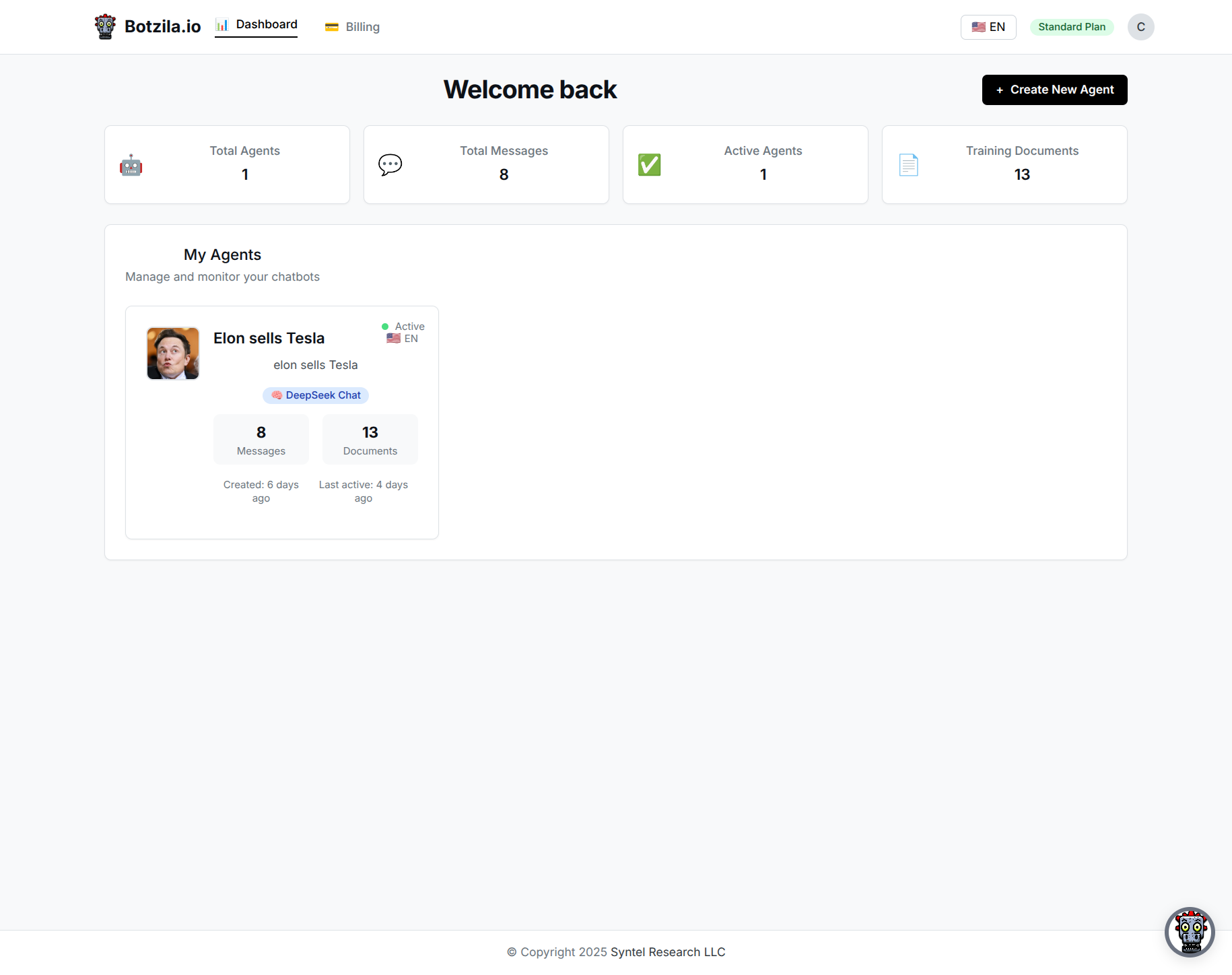Open the user avatar menu C
1232x975 pixels.
[x=1140, y=27]
